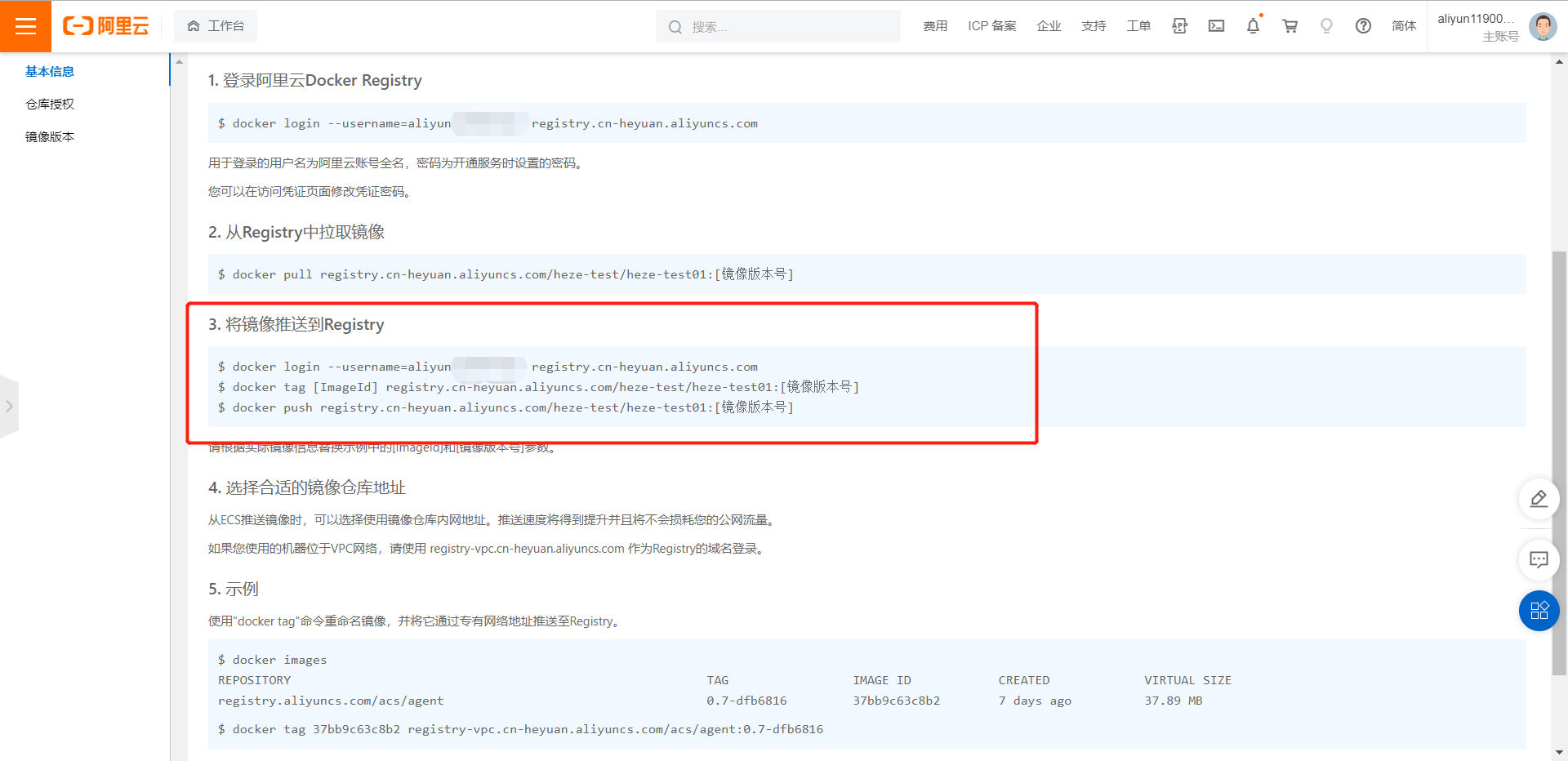
Task: Click heading 4. 选择合适的镜像仓库地址
Action: pos(307,487)
